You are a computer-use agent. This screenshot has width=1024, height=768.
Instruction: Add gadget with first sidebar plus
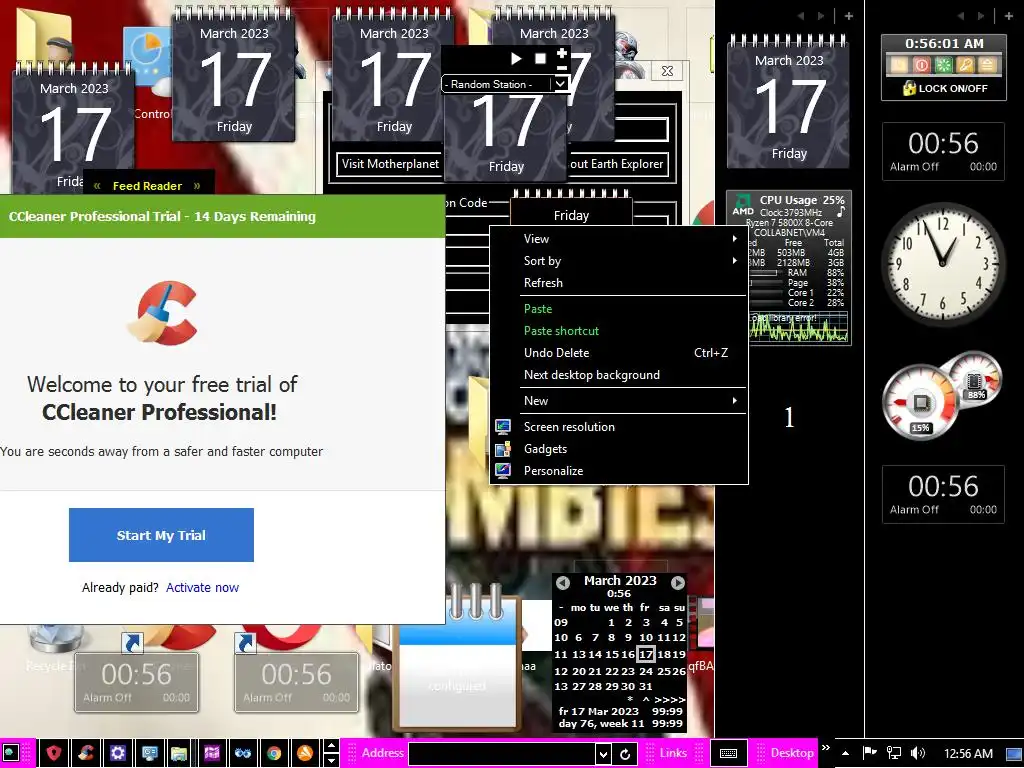tap(848, 16)
